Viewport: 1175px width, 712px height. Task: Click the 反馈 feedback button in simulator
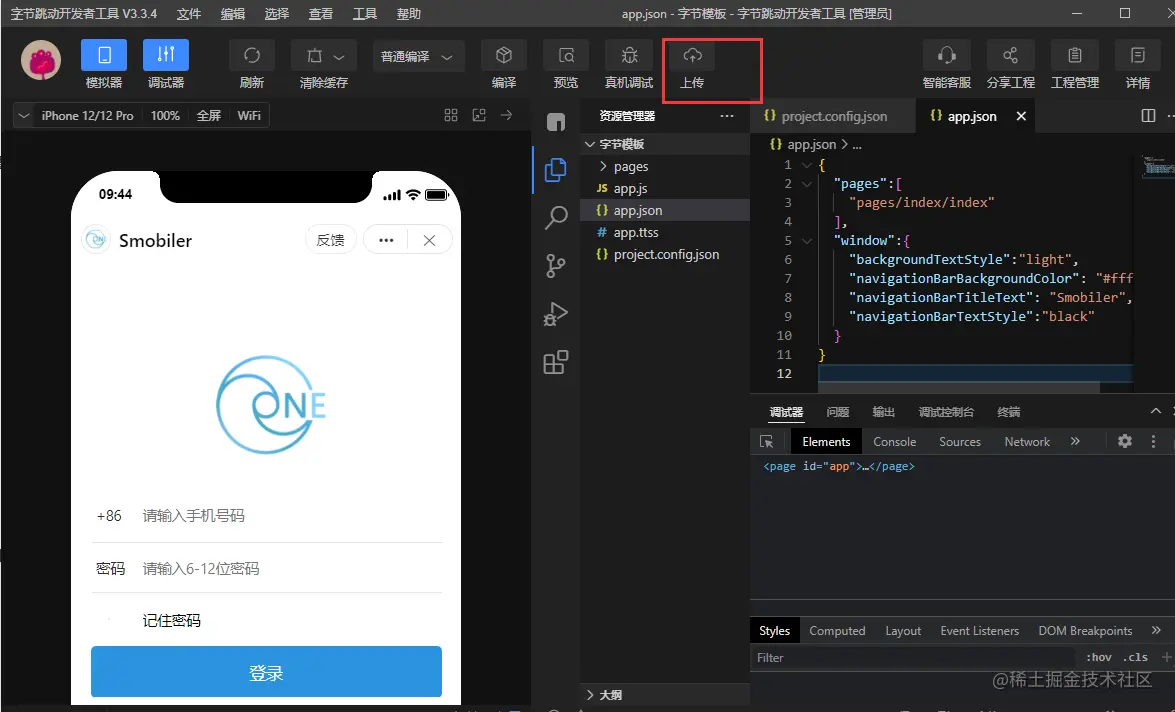pos(330,240)
